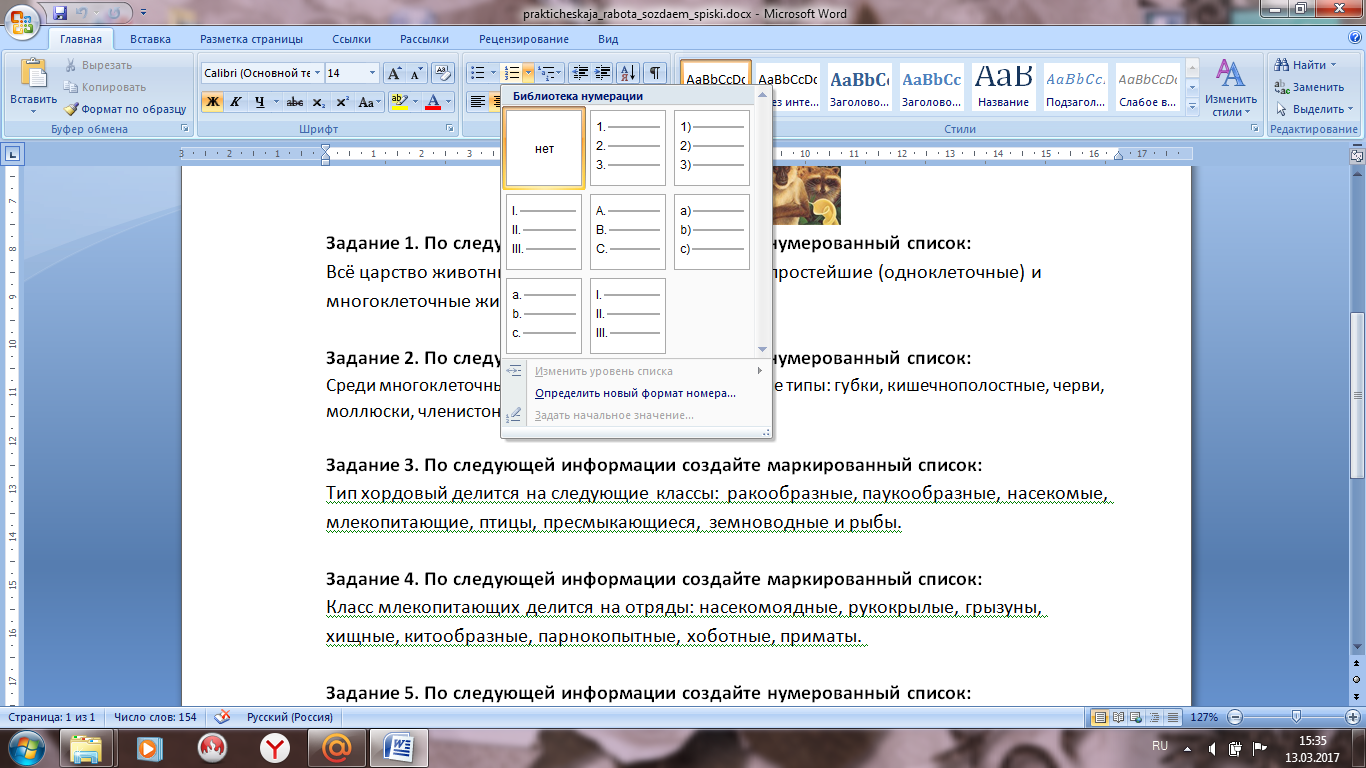Switch to Ссылки tab
The height and width of the screenshot is (768, 1366).
tap(352, 39)
